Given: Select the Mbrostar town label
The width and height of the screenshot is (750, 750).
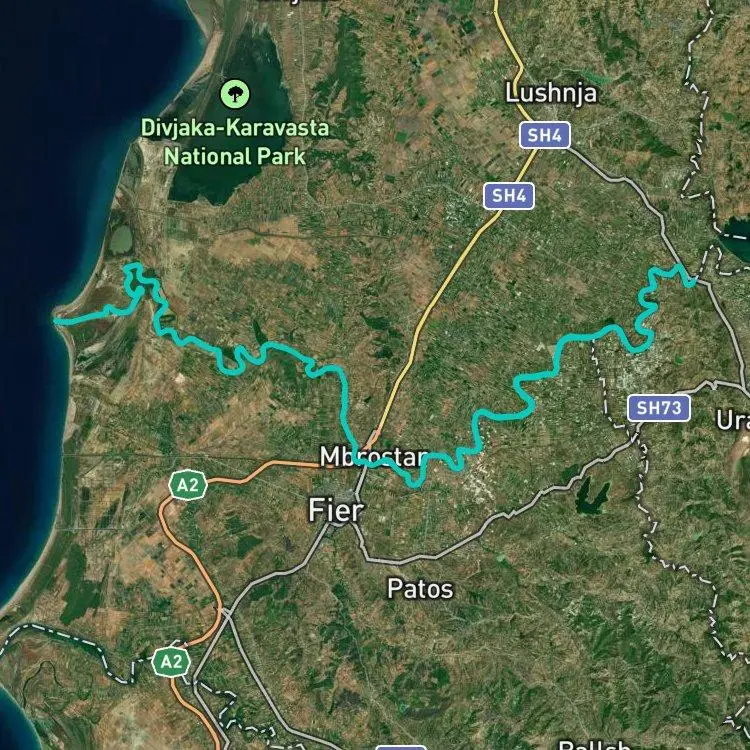Looking at the screenshot, I should click(375, 456).
